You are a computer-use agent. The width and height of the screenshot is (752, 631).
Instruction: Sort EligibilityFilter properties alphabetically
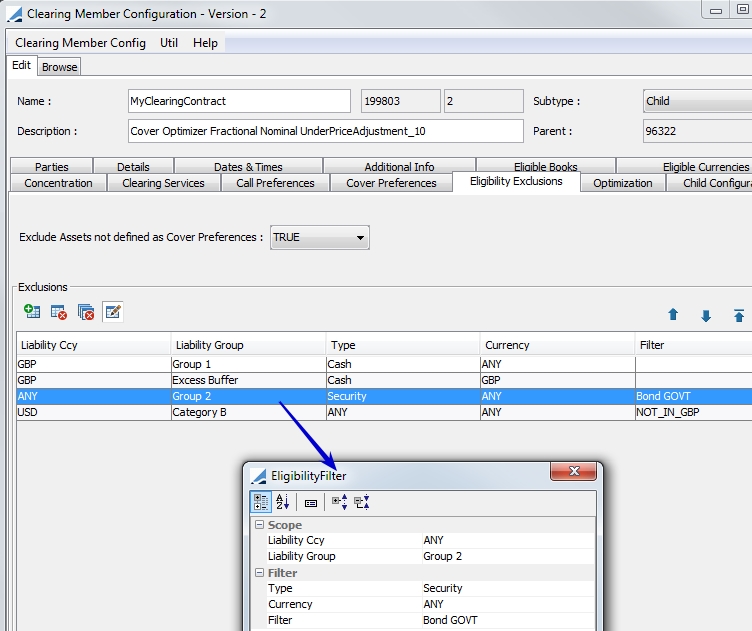tap(282, 502)
